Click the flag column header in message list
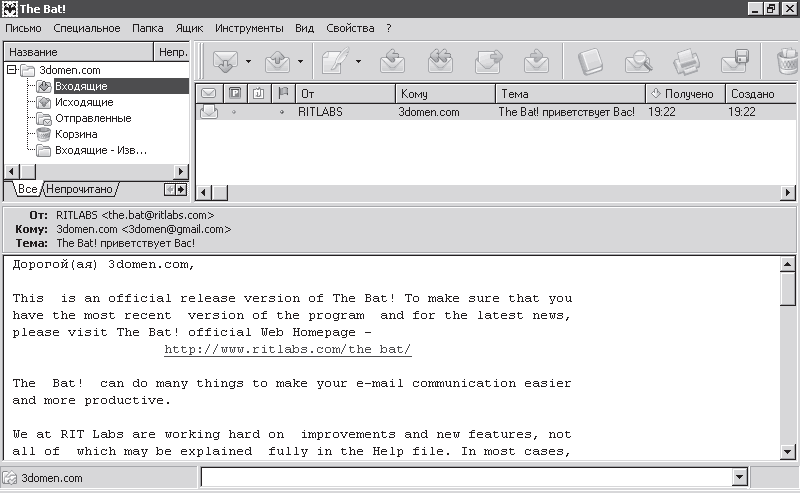The height and width of the screenshot is (493, 800). pos(283,94)
